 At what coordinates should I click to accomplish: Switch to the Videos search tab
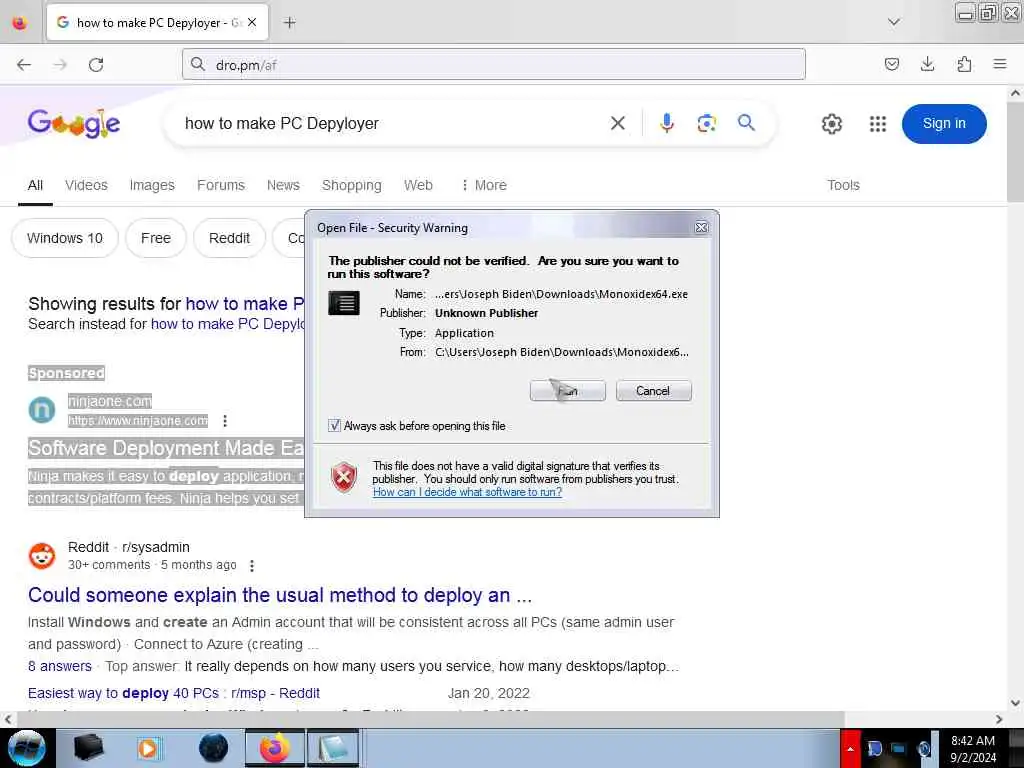[x=86, y=185]
